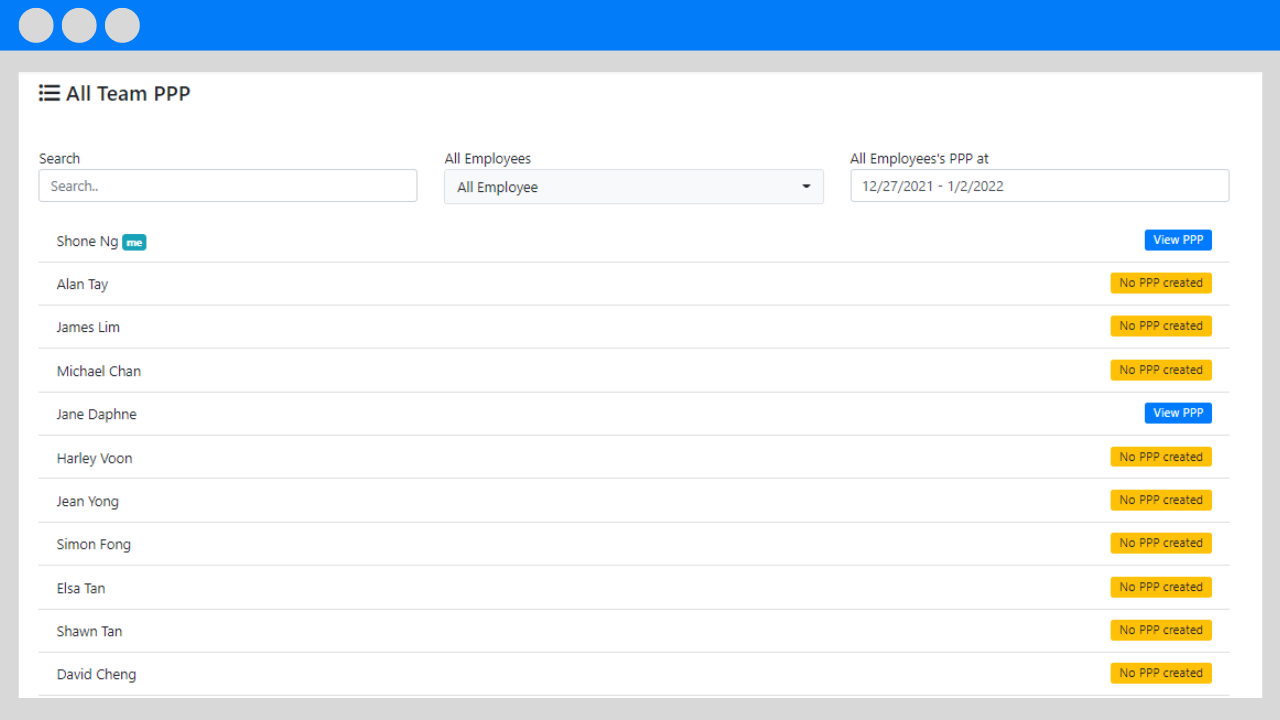Click the list icon beside All Team PPP
Screen dimensions: 1280x720
[49, 93]
